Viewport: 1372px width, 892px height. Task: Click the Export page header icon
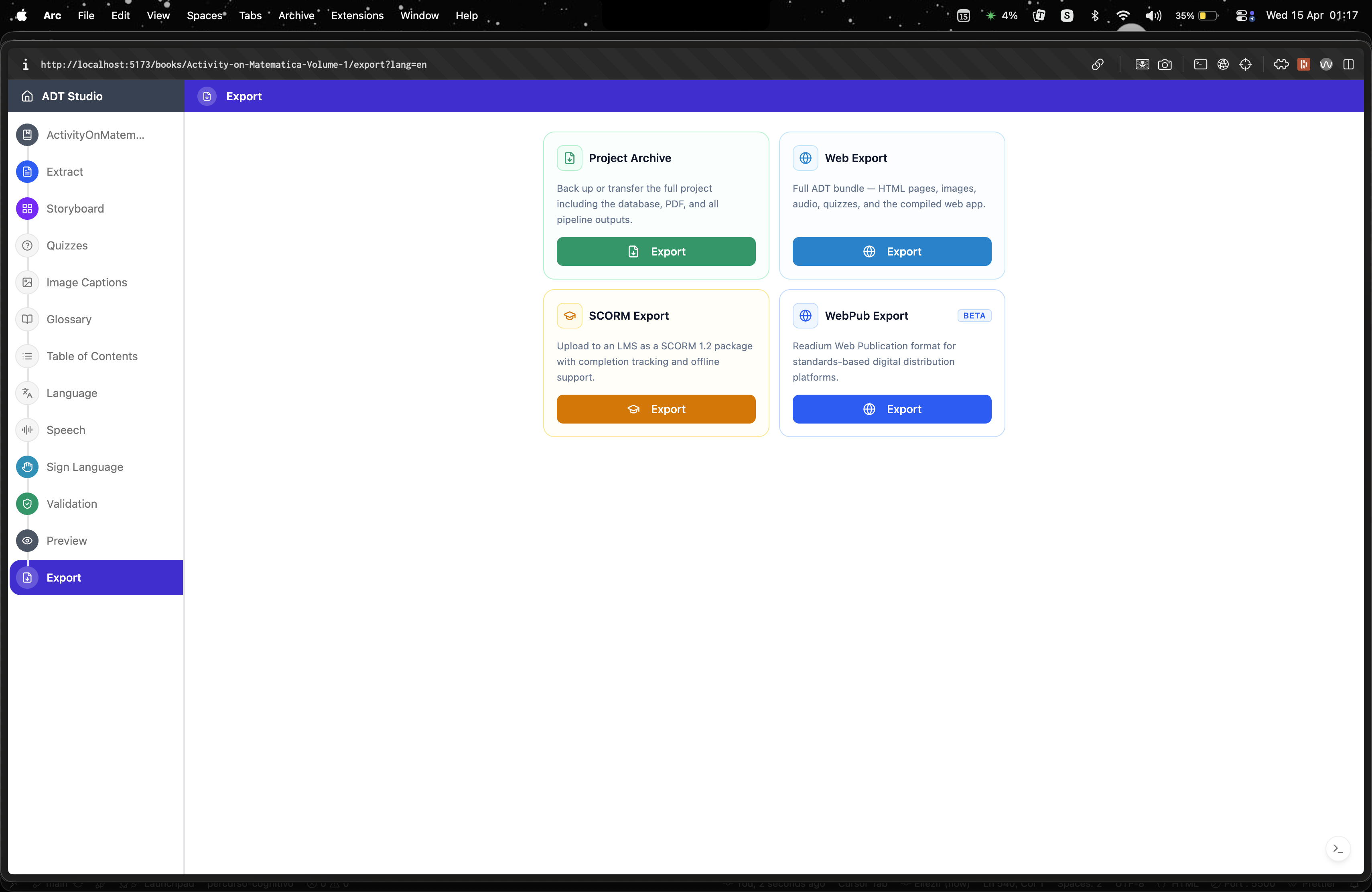[x=207, y=96]
